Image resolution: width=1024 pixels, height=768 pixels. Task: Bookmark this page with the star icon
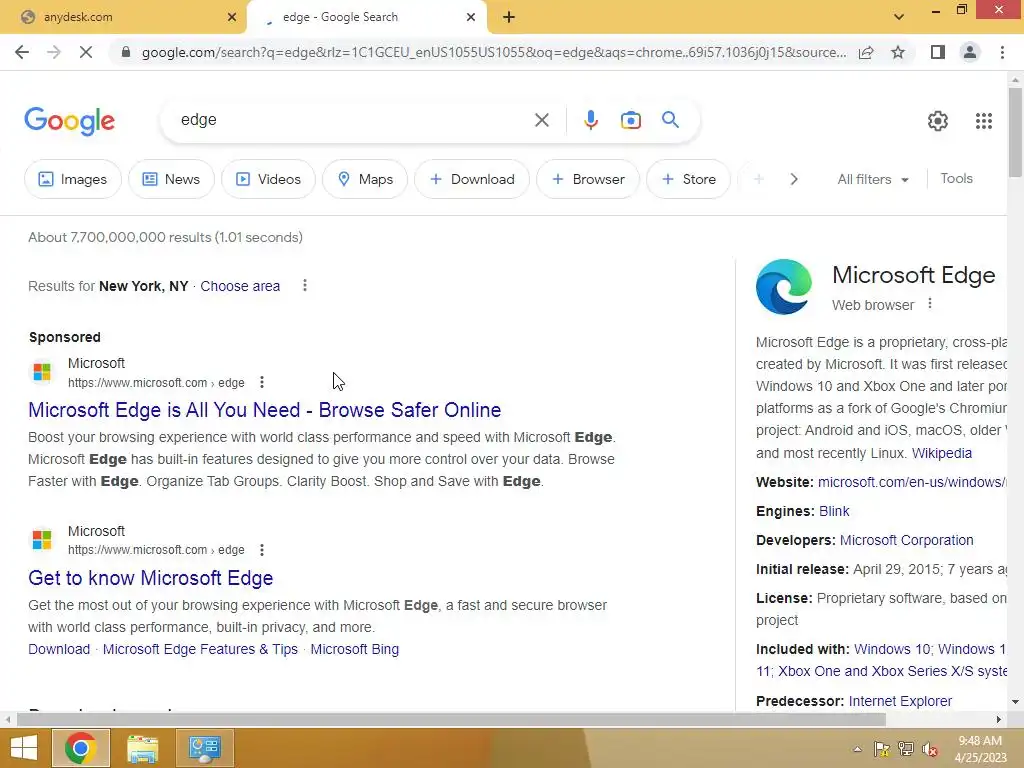898,52
